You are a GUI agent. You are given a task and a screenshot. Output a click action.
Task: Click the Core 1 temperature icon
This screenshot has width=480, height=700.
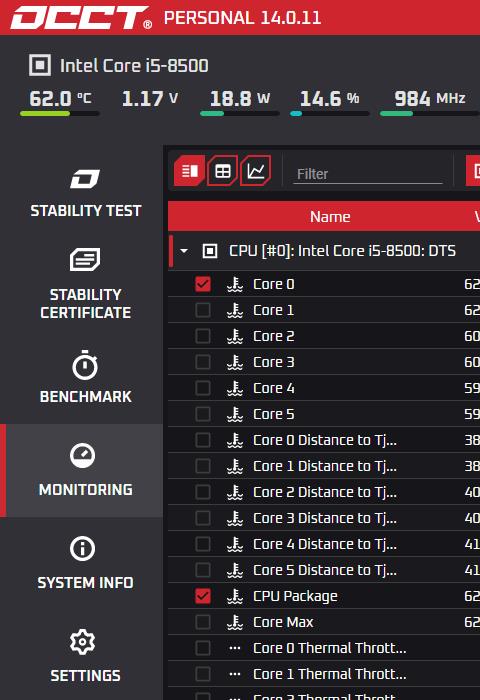coord(235,310)
